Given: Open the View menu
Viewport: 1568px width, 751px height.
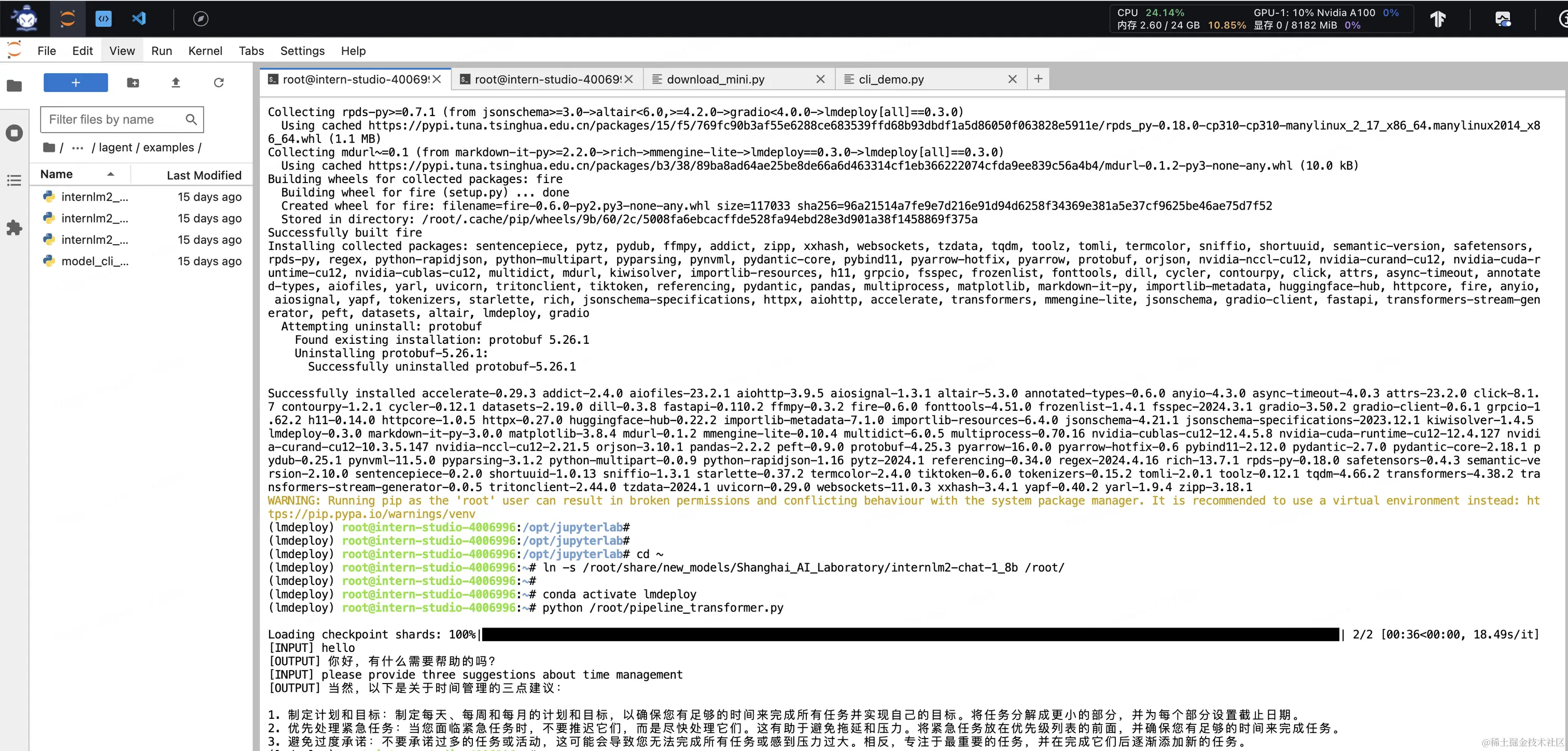Looking at the screenshot, I should [122, 50].
